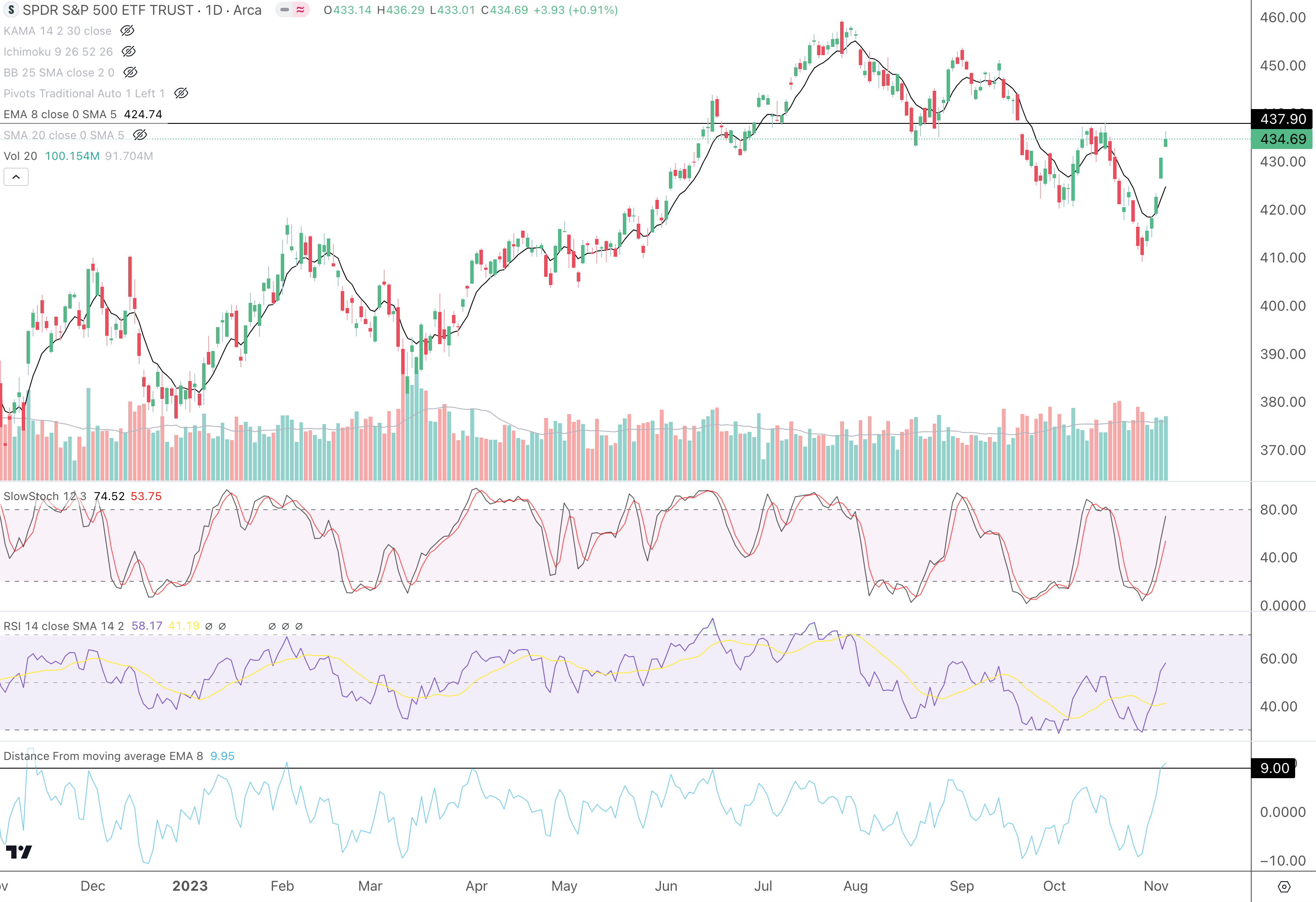
Task: Click the change value +3.93 (+0.91%)
Action: click(x=575, y=10)
